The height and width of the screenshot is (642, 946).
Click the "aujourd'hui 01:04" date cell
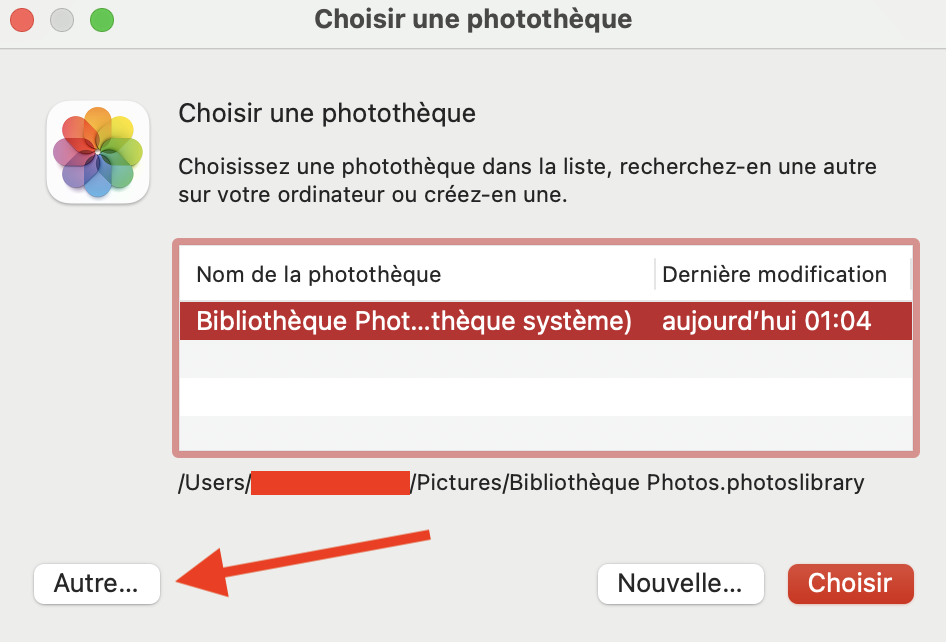click(x=766, y=321)
